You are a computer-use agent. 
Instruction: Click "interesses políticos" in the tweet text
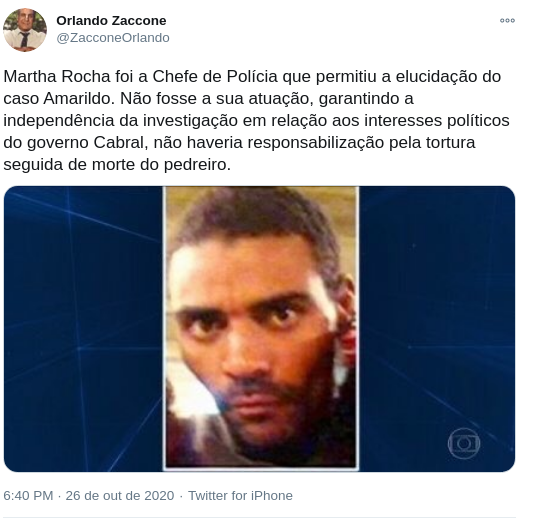[436, 120]
